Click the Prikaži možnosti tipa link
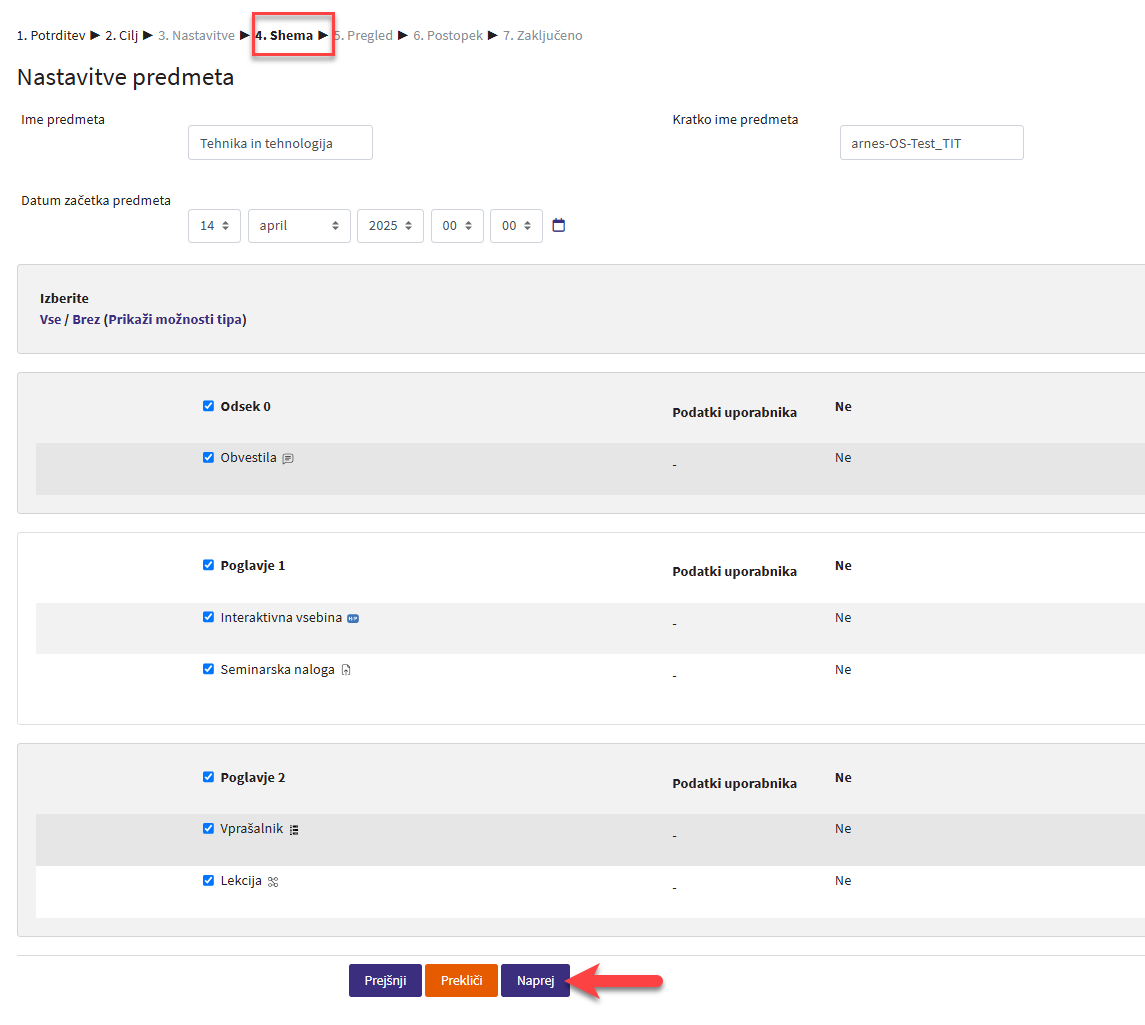Screen dimensions: 1145x1025 click(177, 320)
